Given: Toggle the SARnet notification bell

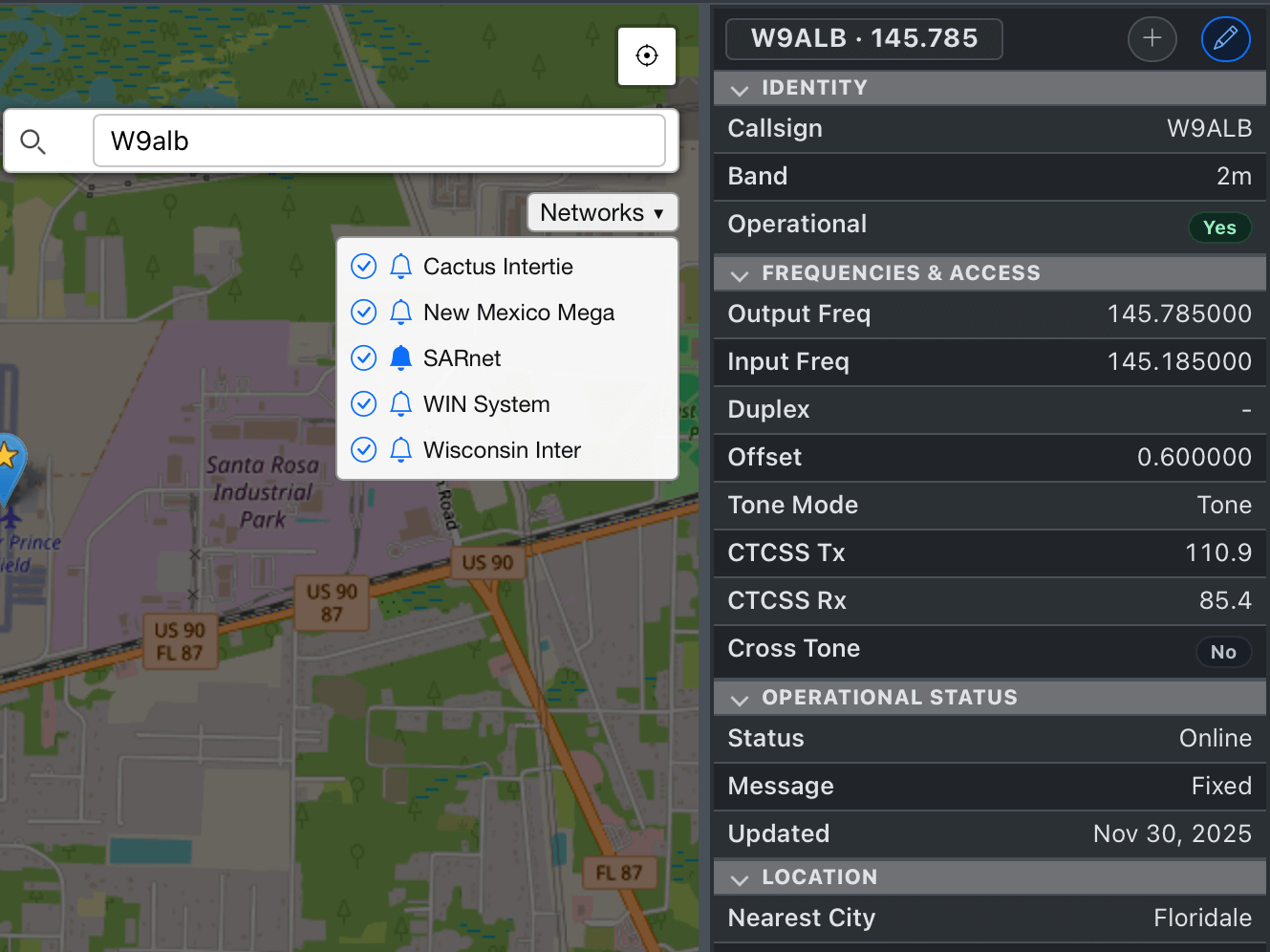Looking at the screenshot, I should pyautogui.click(x=401, y=358).
